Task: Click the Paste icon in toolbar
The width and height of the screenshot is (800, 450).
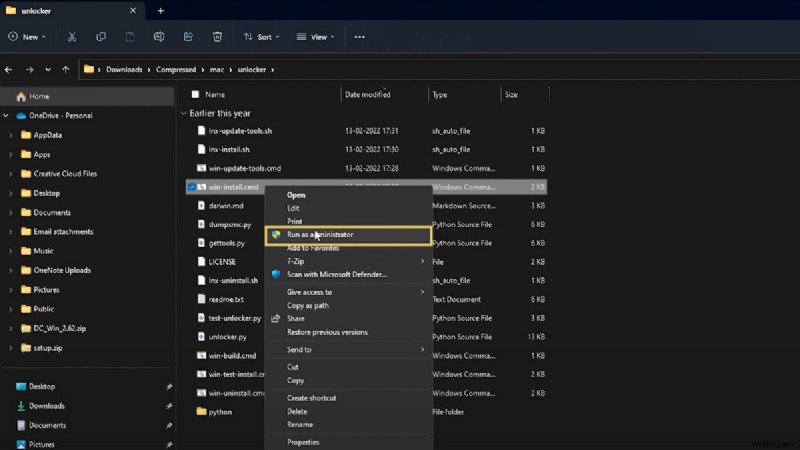Action: pos(130,37)
